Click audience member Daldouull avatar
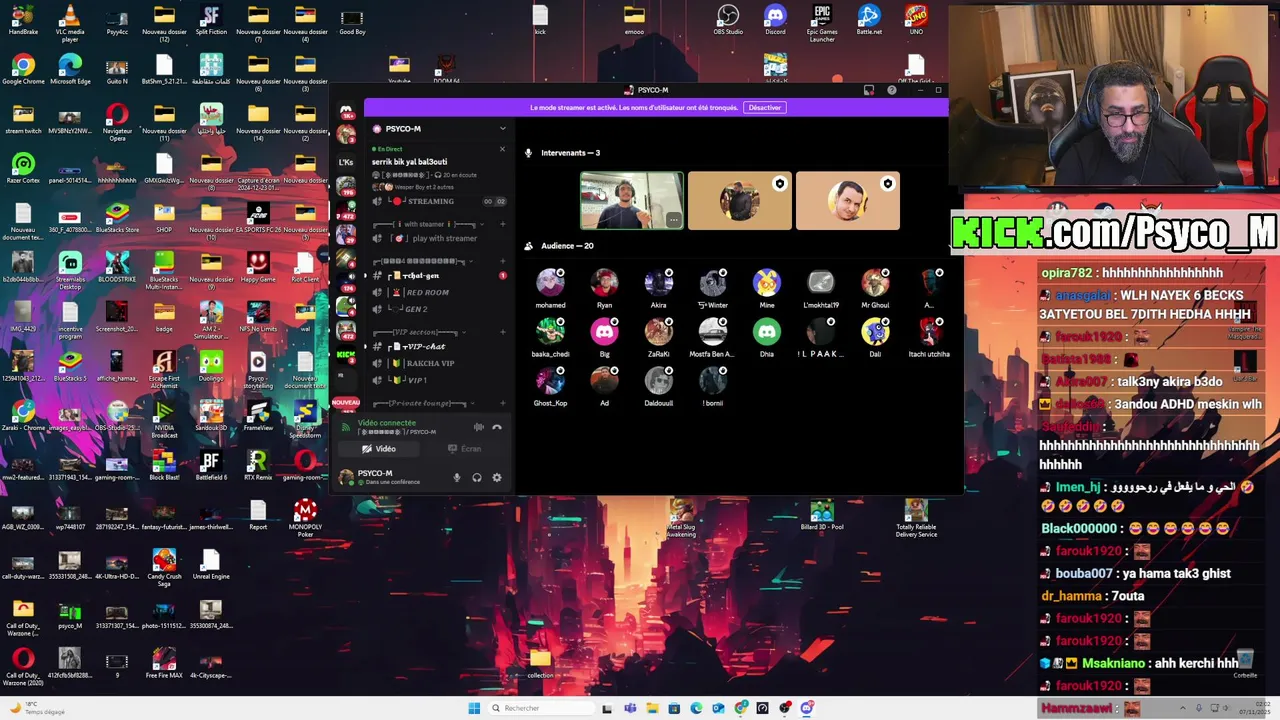The height and width of the screenshot is (720, 1280). (x=658, y=381)
